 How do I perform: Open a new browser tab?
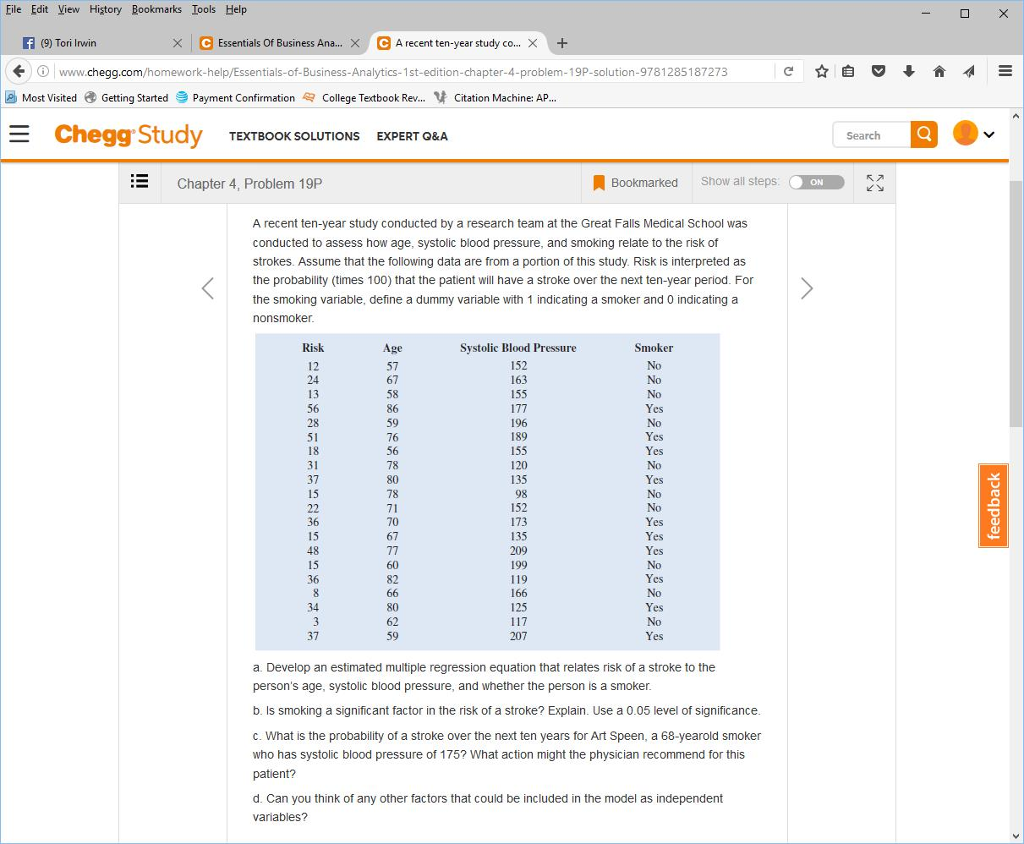click(x=562, y=43)
